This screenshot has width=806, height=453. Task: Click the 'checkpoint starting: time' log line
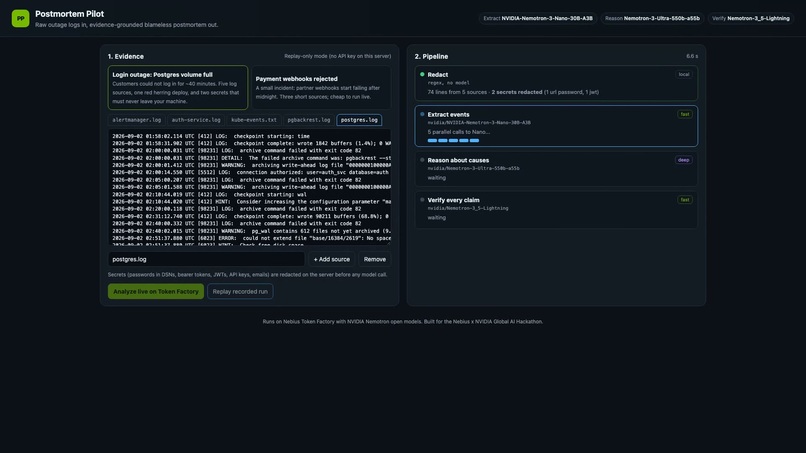pos(211,136)
